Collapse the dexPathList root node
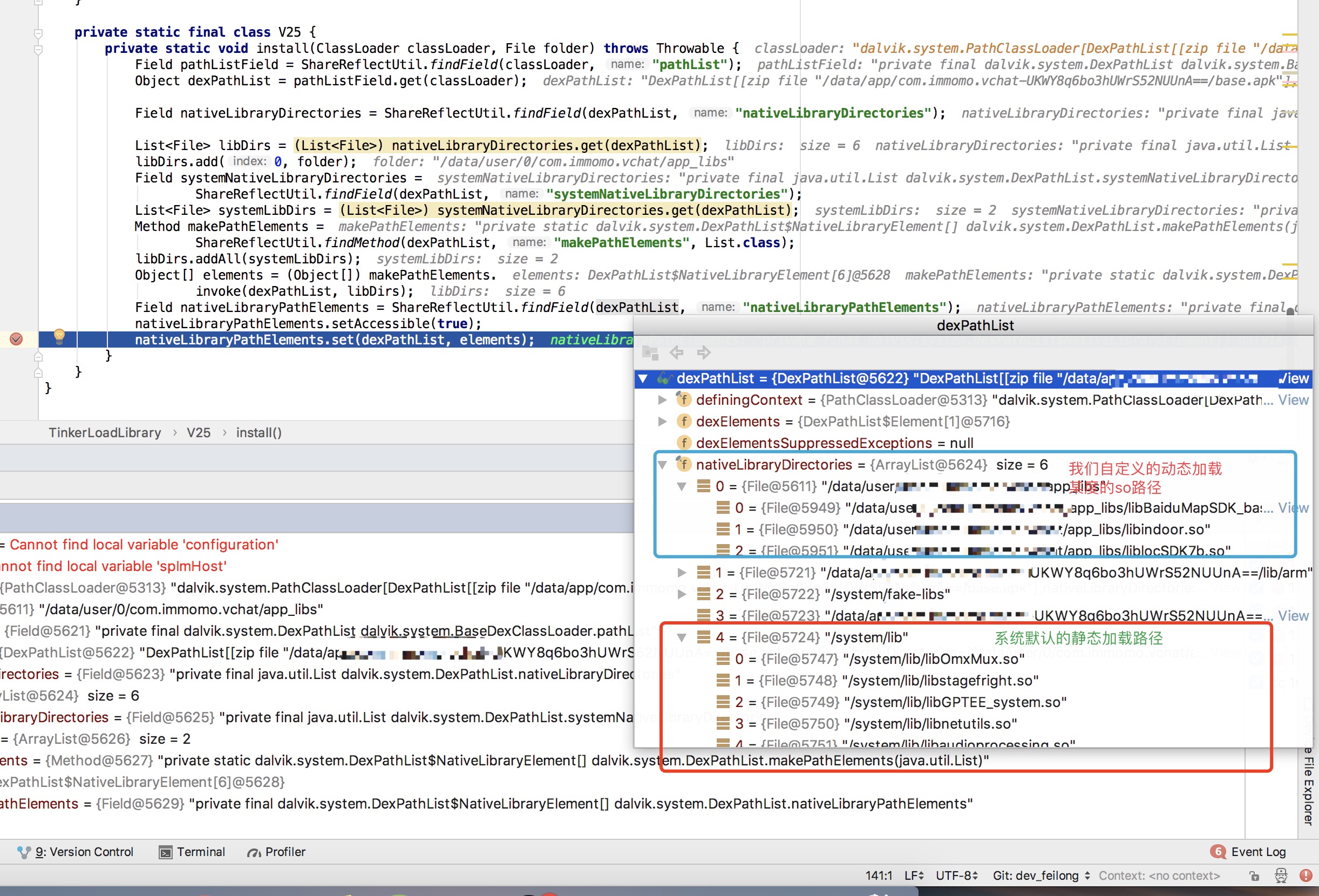Image resolution: width=1319 pixels, height=896 pixels. tap(643, 378)
